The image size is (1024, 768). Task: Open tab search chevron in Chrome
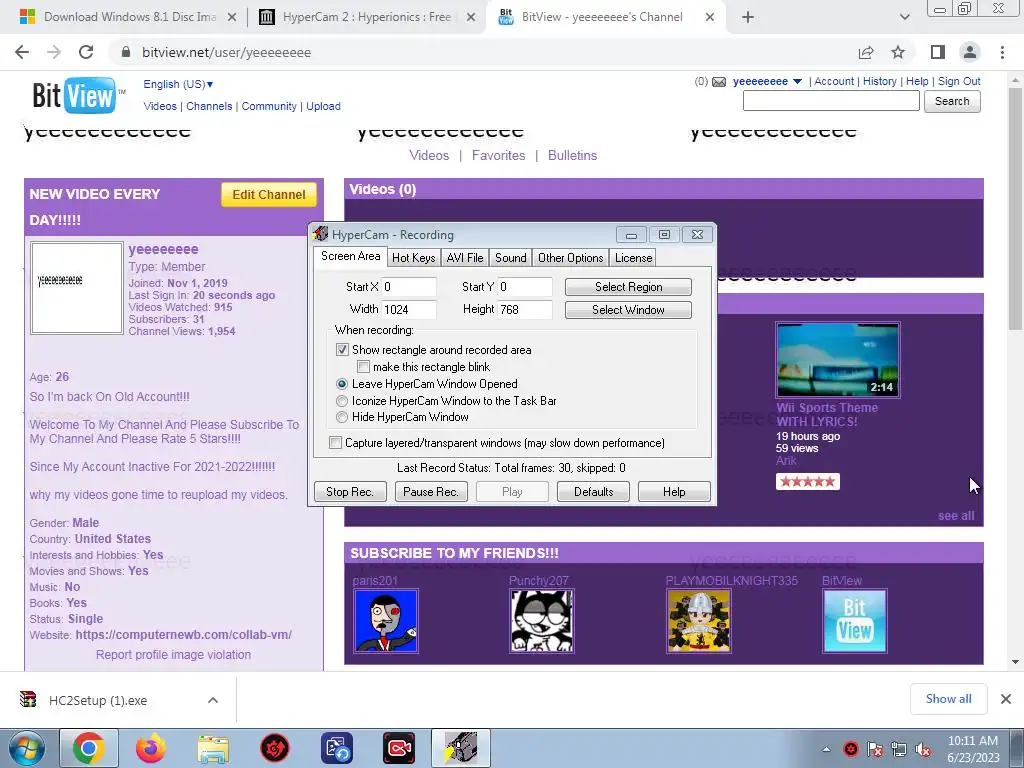click(x=904, y=17)
